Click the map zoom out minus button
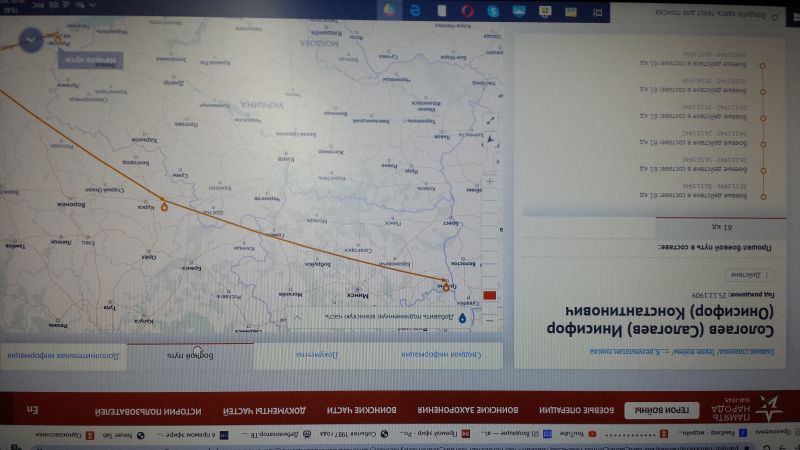This screenshot has width=800, height=450. pyautogui.click(x=489, y=320)
